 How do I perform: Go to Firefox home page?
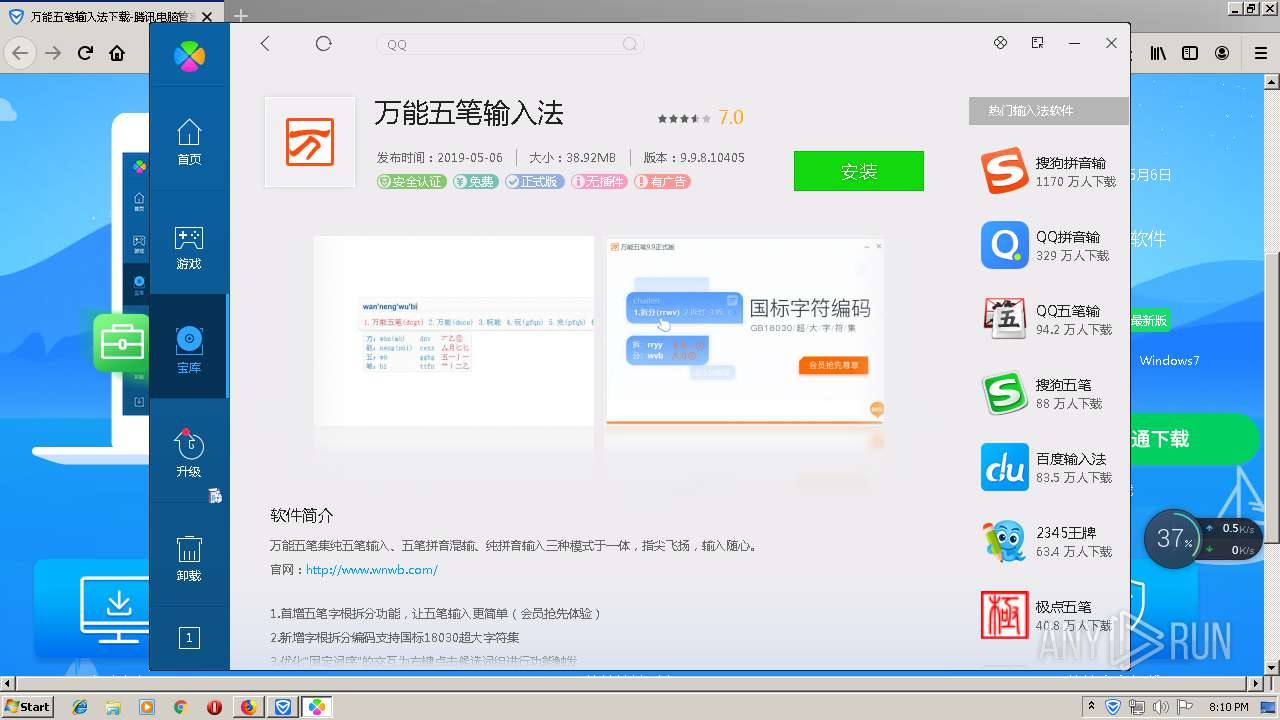(117, 53)
